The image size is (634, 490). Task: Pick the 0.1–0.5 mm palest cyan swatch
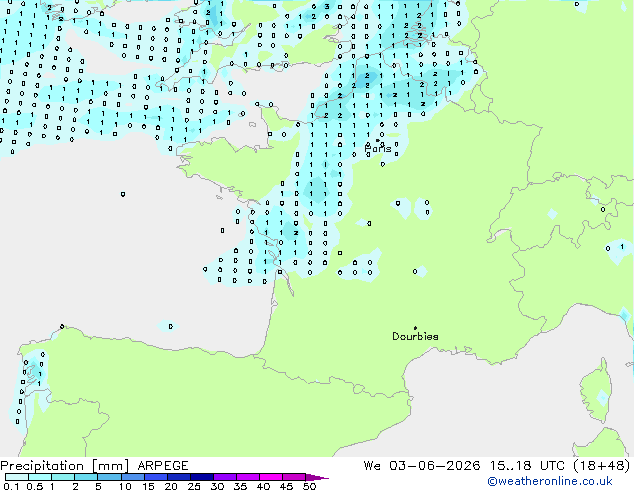click(17, 477)
